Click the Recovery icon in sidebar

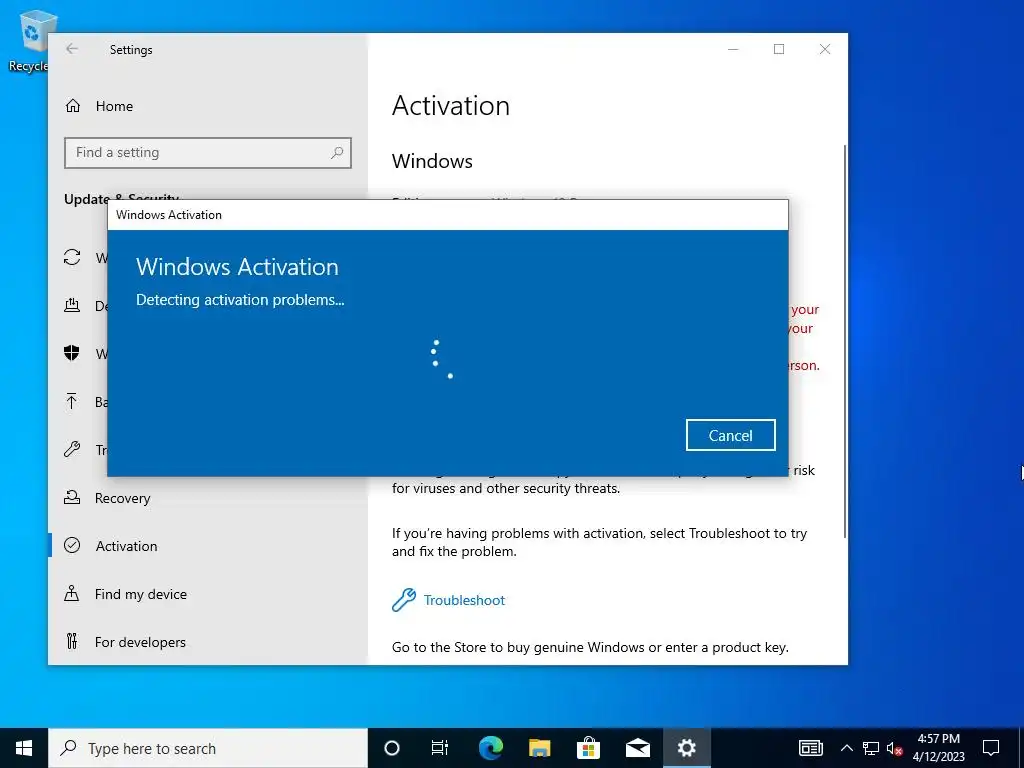[72, 498]
